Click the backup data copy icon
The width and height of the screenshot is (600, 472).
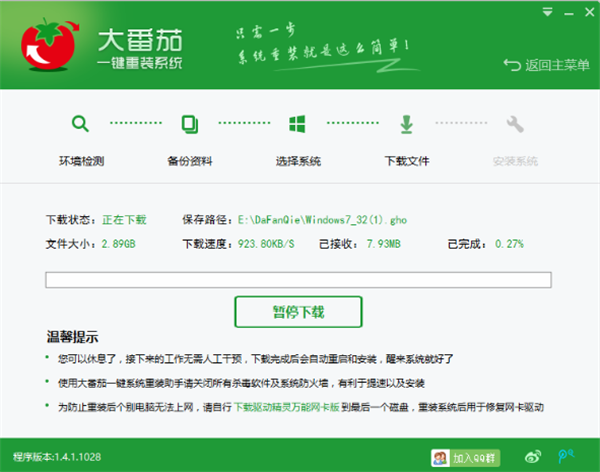pos(189,124)
